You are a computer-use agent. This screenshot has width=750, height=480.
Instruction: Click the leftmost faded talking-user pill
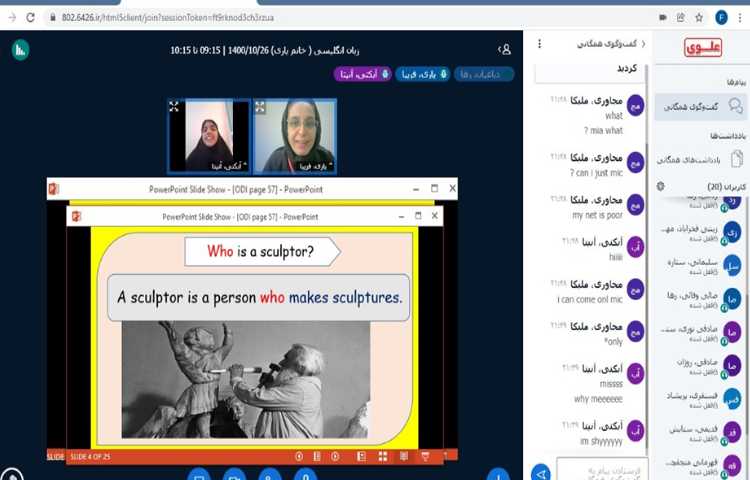pyautogui.click(x=484, y=74)
